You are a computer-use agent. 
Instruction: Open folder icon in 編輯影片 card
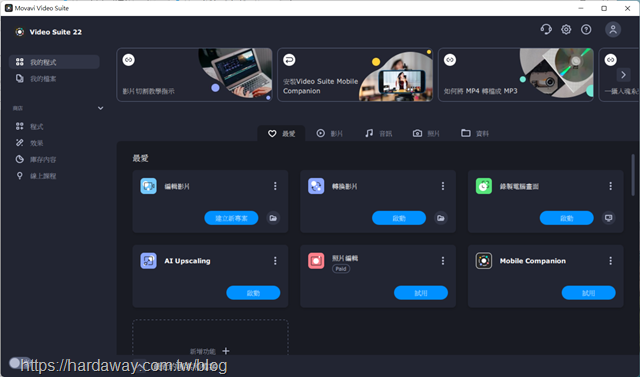[273, 218]
